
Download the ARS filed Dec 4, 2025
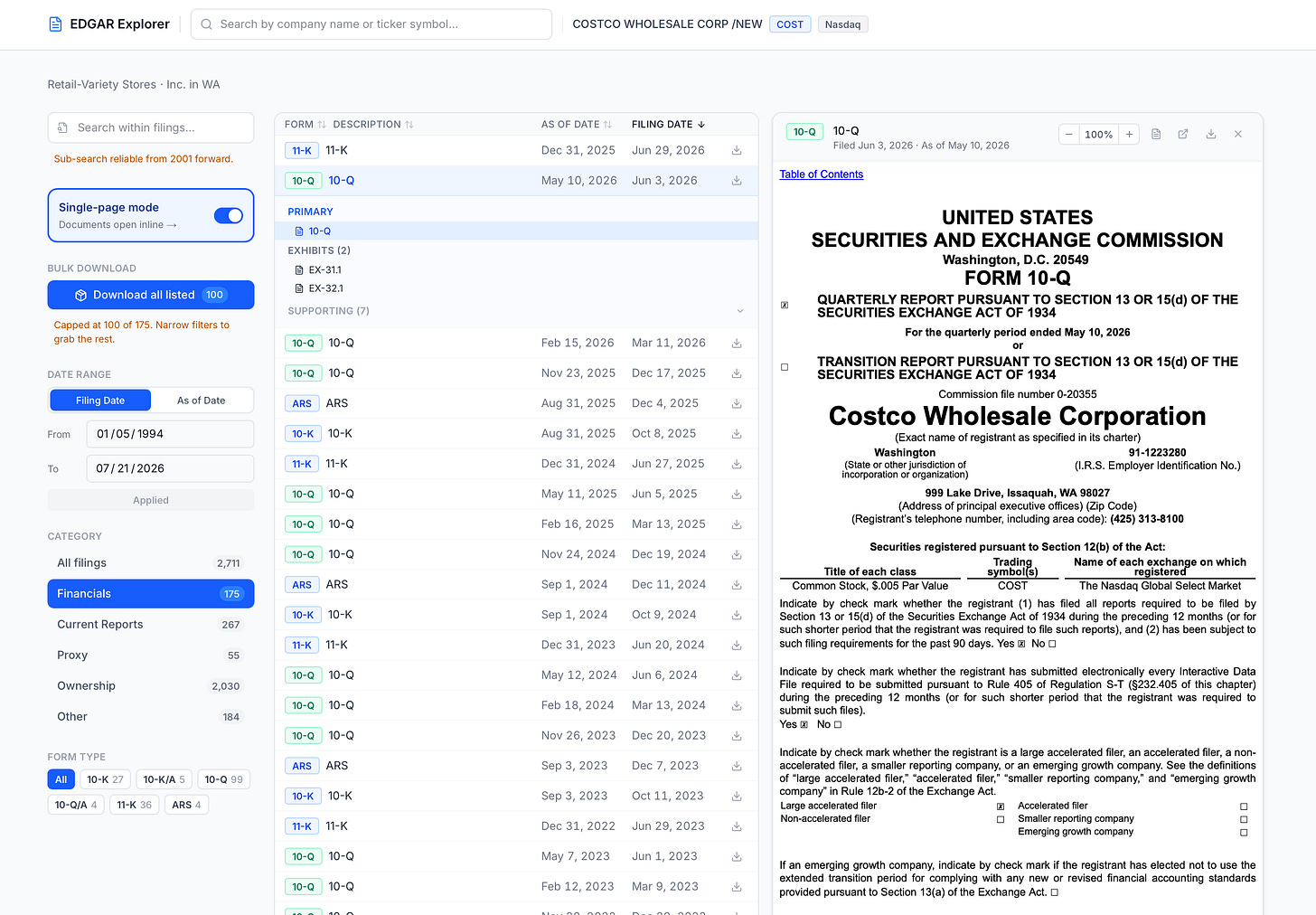tap(737, 404)
